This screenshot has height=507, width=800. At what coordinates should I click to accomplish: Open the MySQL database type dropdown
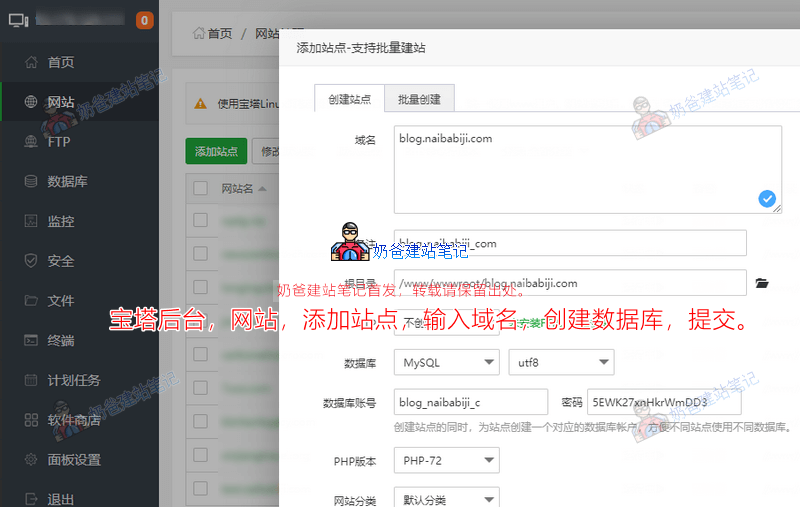coord(446,362)
